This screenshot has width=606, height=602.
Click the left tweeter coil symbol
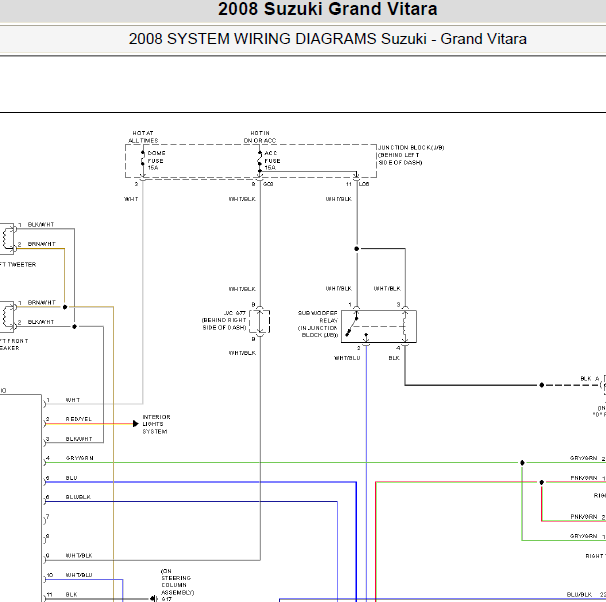(x=7, y=238)
